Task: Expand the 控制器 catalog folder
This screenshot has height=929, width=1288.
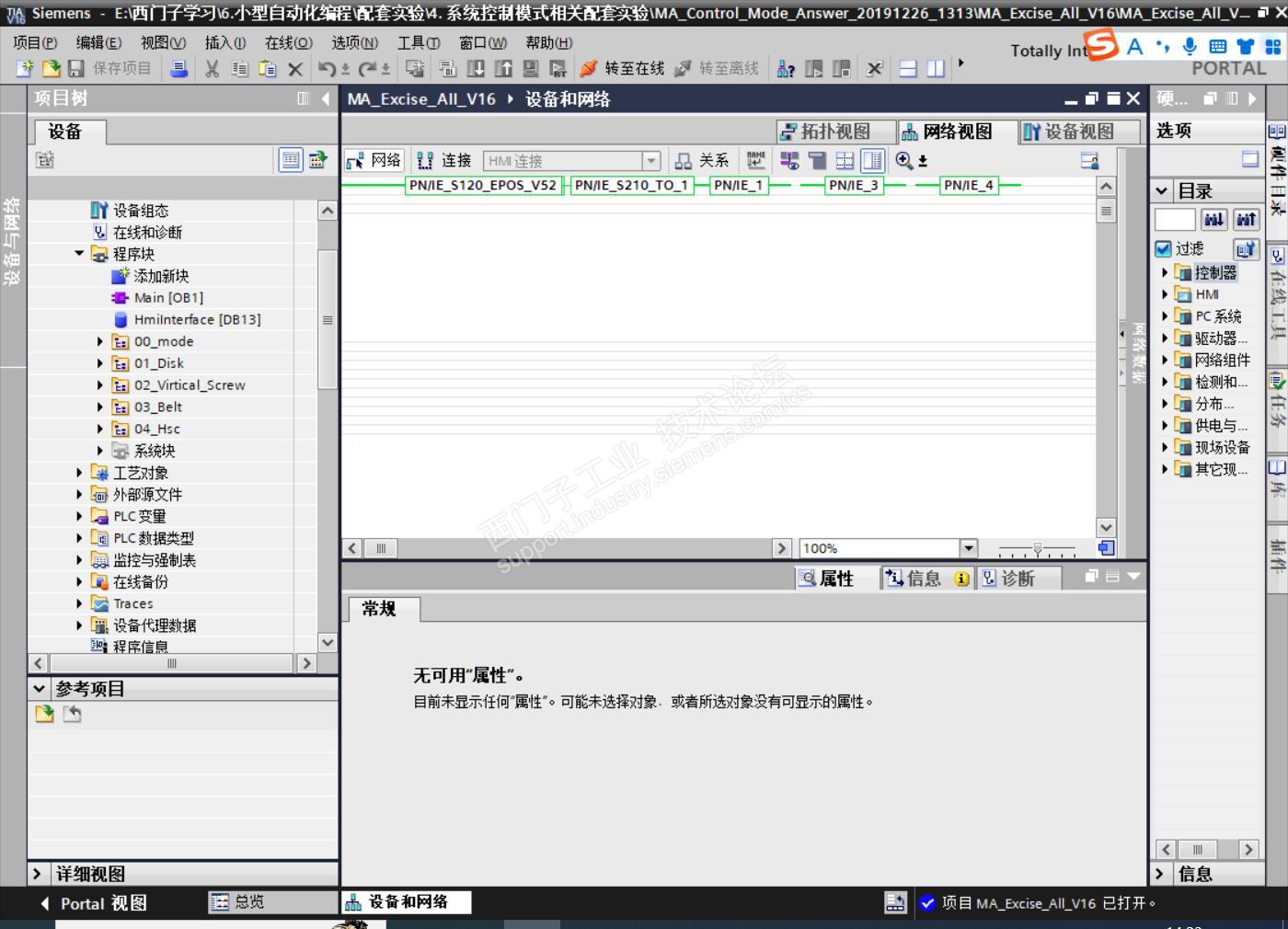Action: pos(1165,272)
